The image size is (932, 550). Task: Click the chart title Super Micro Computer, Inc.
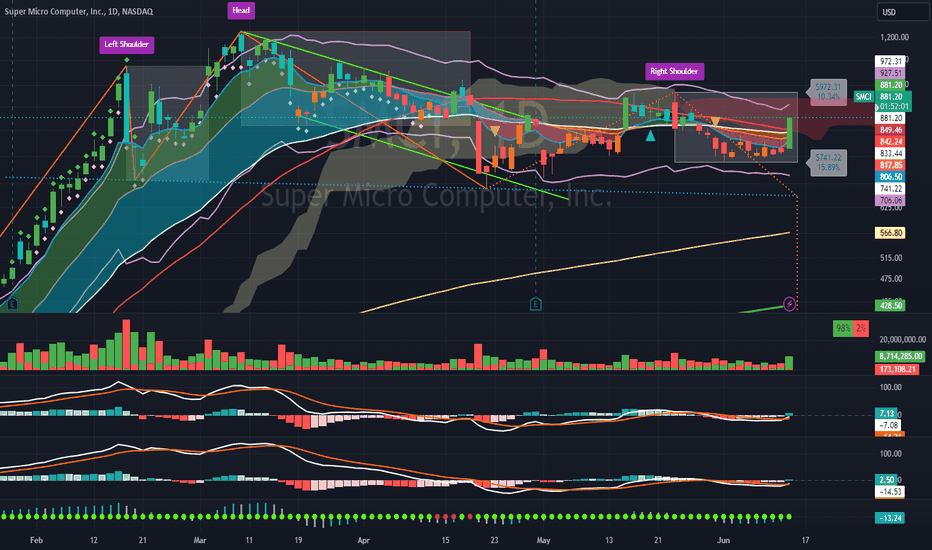78,11
